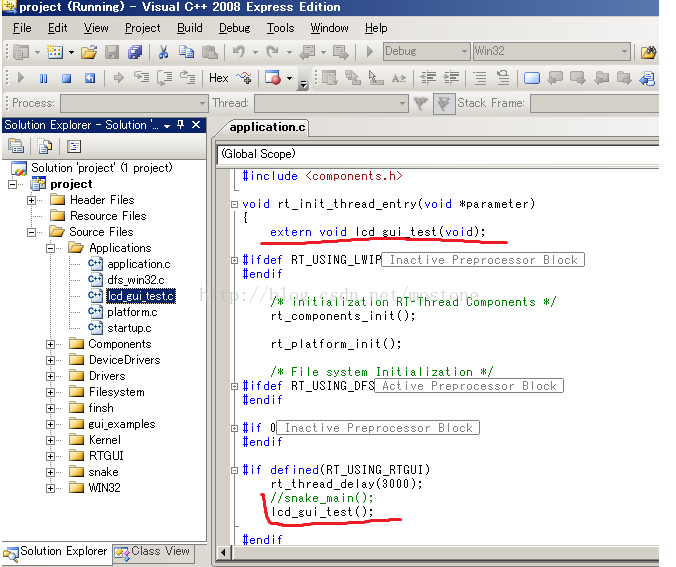Screen dimensions: 676x567
Task: Expand the Components folder
Action: tap(50, 344)
